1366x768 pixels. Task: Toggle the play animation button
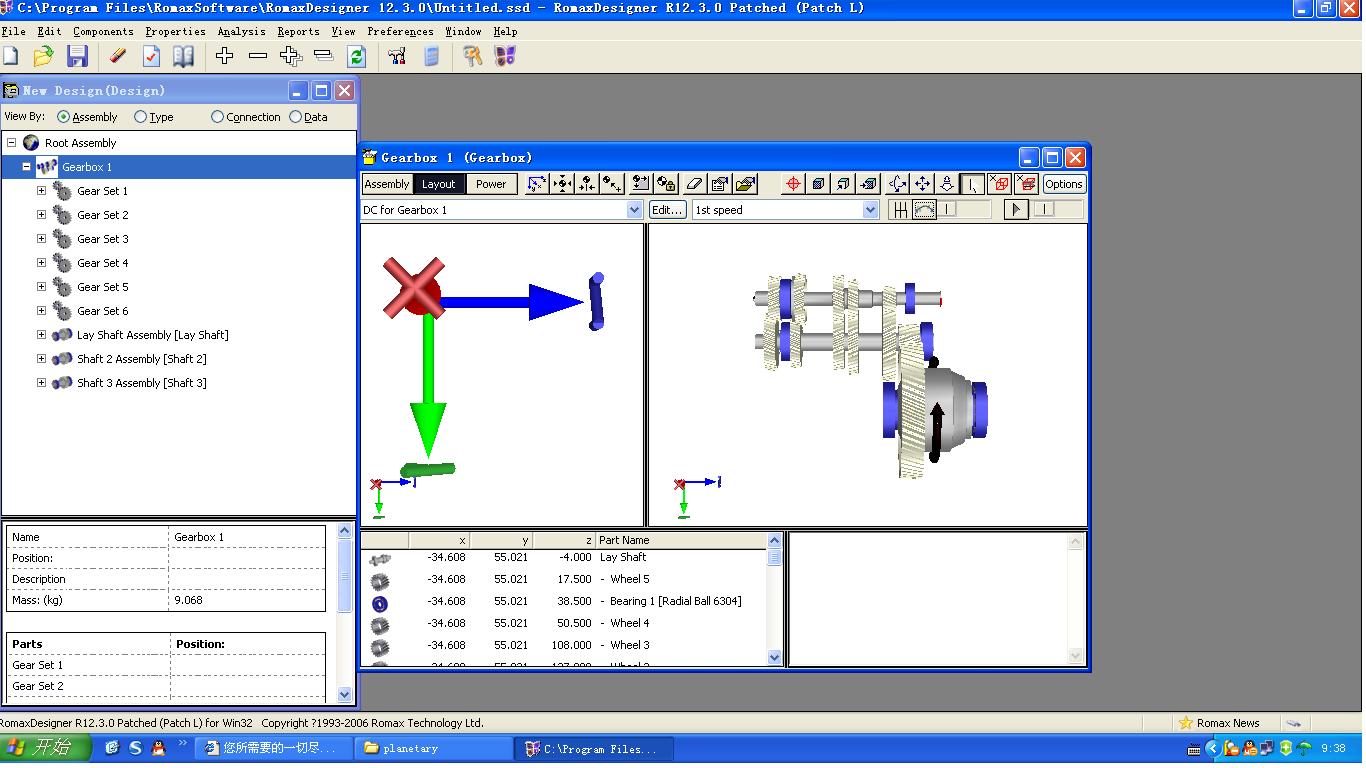(x=1016, y=210)
